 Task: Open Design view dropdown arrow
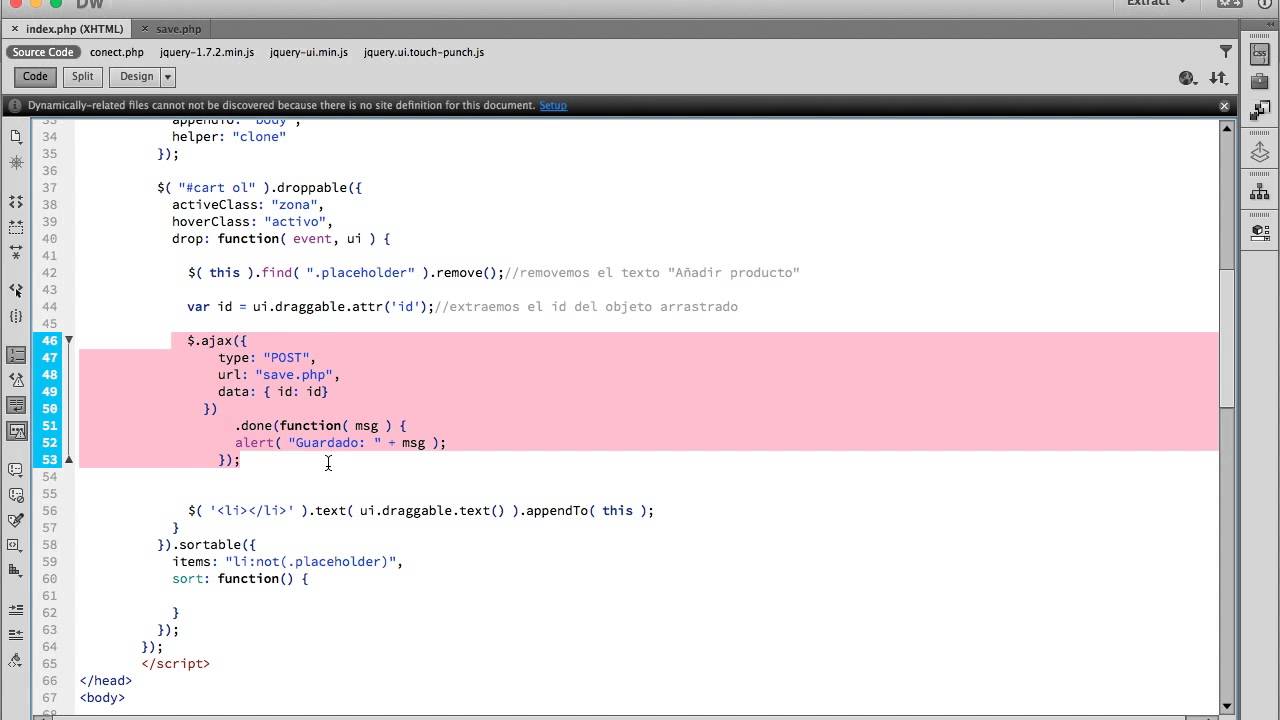[x=168, y=77]
